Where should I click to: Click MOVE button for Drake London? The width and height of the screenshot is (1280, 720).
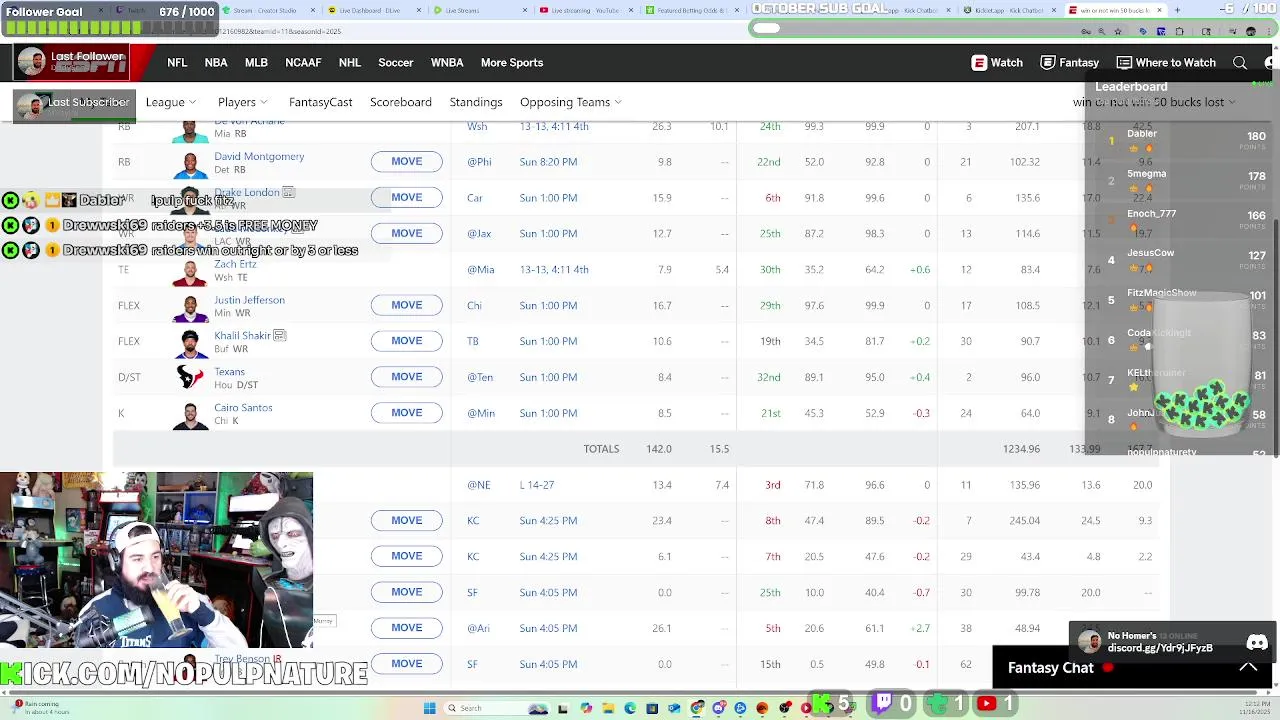point(407,198)
